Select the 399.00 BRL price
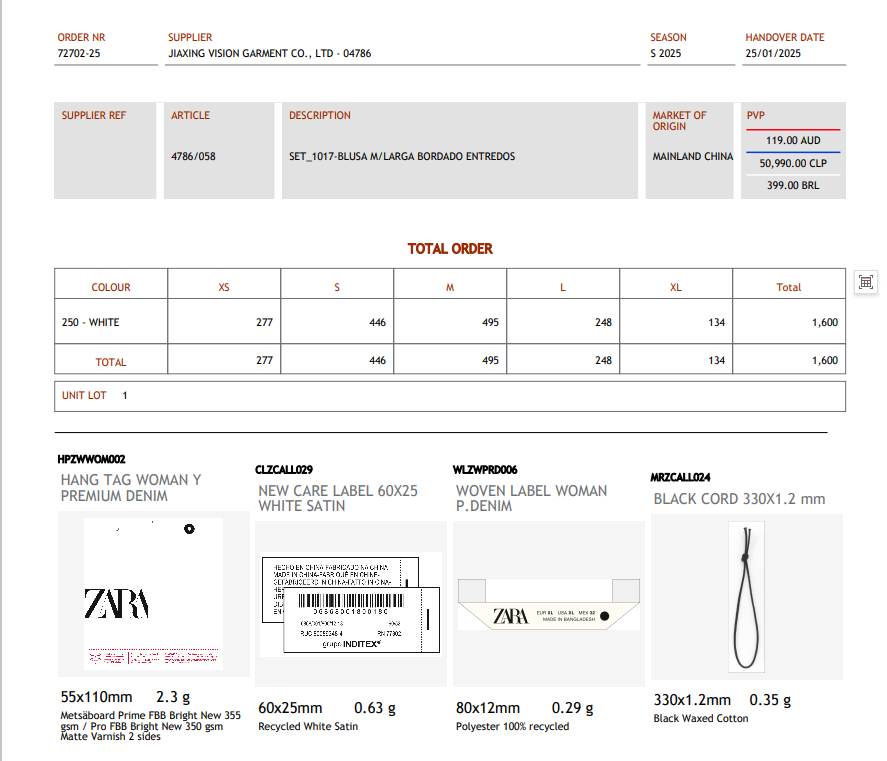The height and width of the screenshot is (761, 887). tap(793, 185)
